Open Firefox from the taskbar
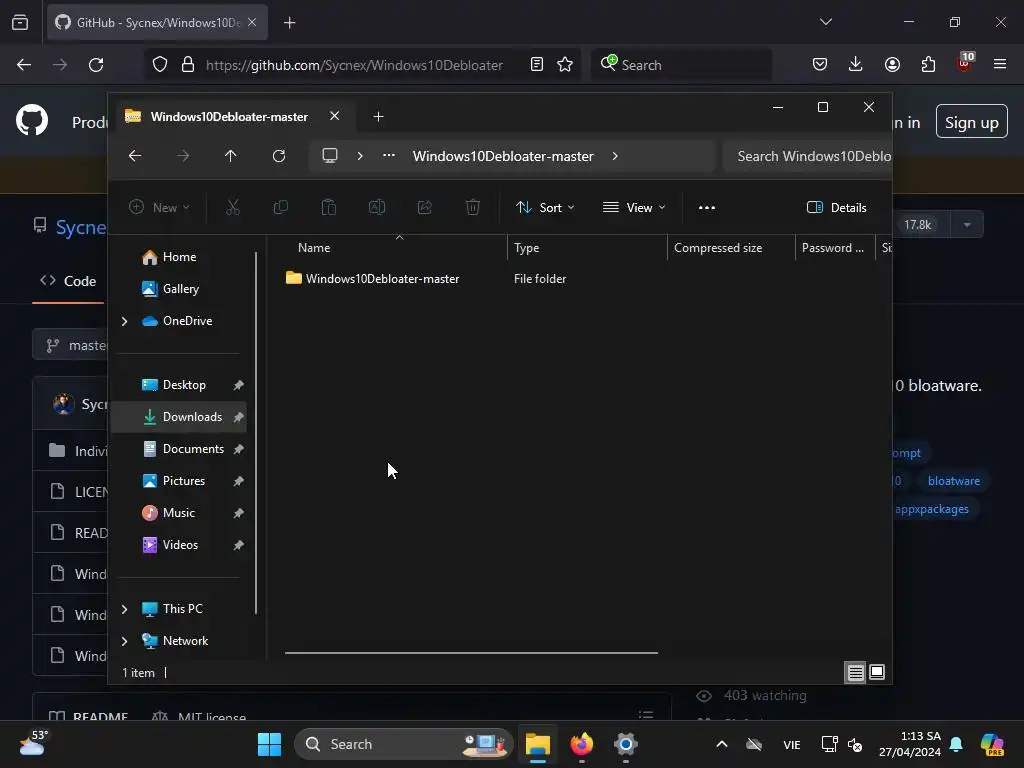The width and height of the screenshot is (1024, 768). tap(581, 744)
